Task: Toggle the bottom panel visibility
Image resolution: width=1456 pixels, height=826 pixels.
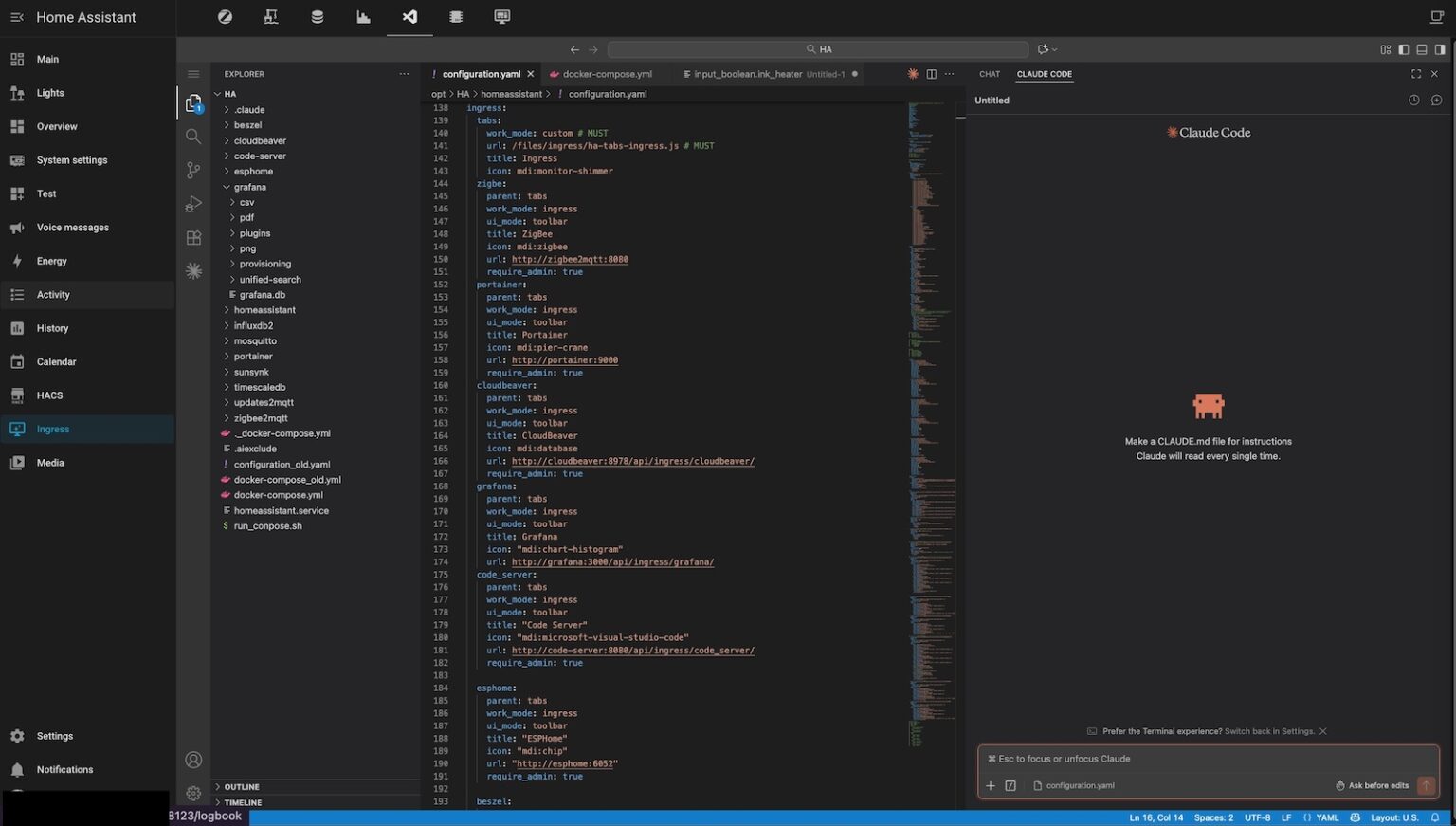Action: pos(1422,49)
